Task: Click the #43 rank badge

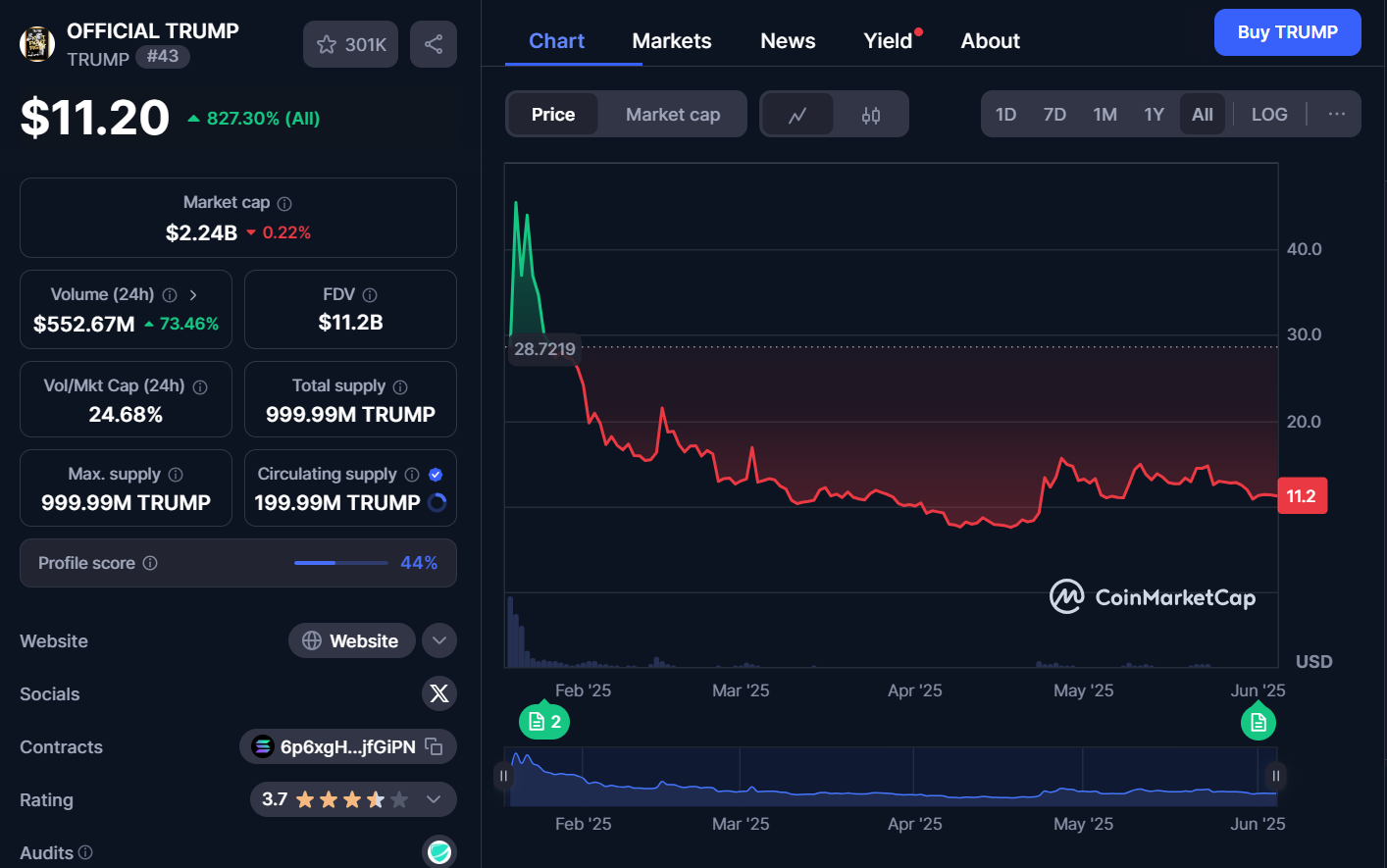Action: click(163, 56)
